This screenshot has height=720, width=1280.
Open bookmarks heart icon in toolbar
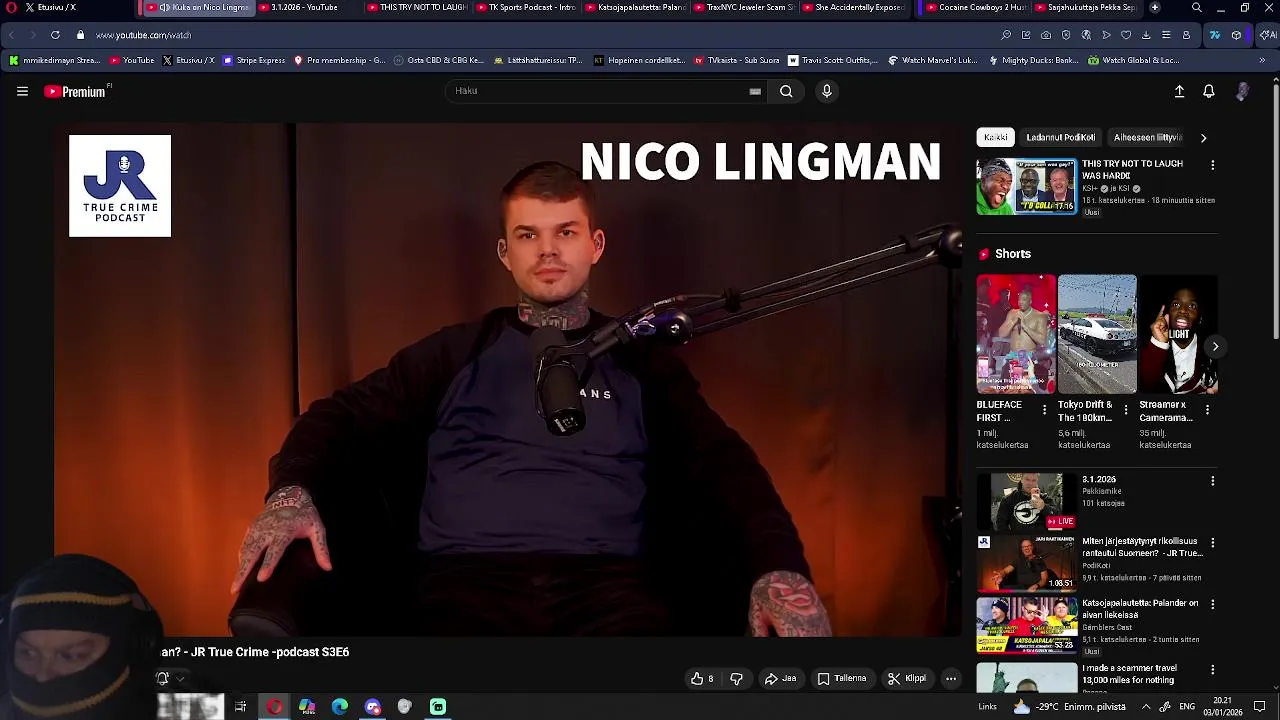tap(1126, 35)
